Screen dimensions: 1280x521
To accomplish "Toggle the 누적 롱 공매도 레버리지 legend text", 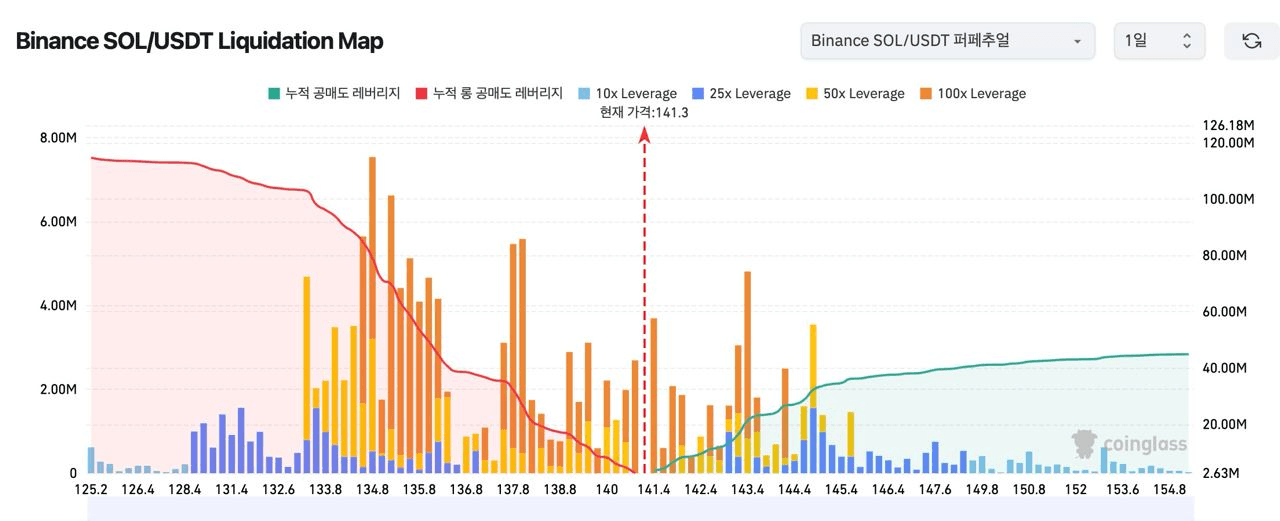I will tap(497, 94).
